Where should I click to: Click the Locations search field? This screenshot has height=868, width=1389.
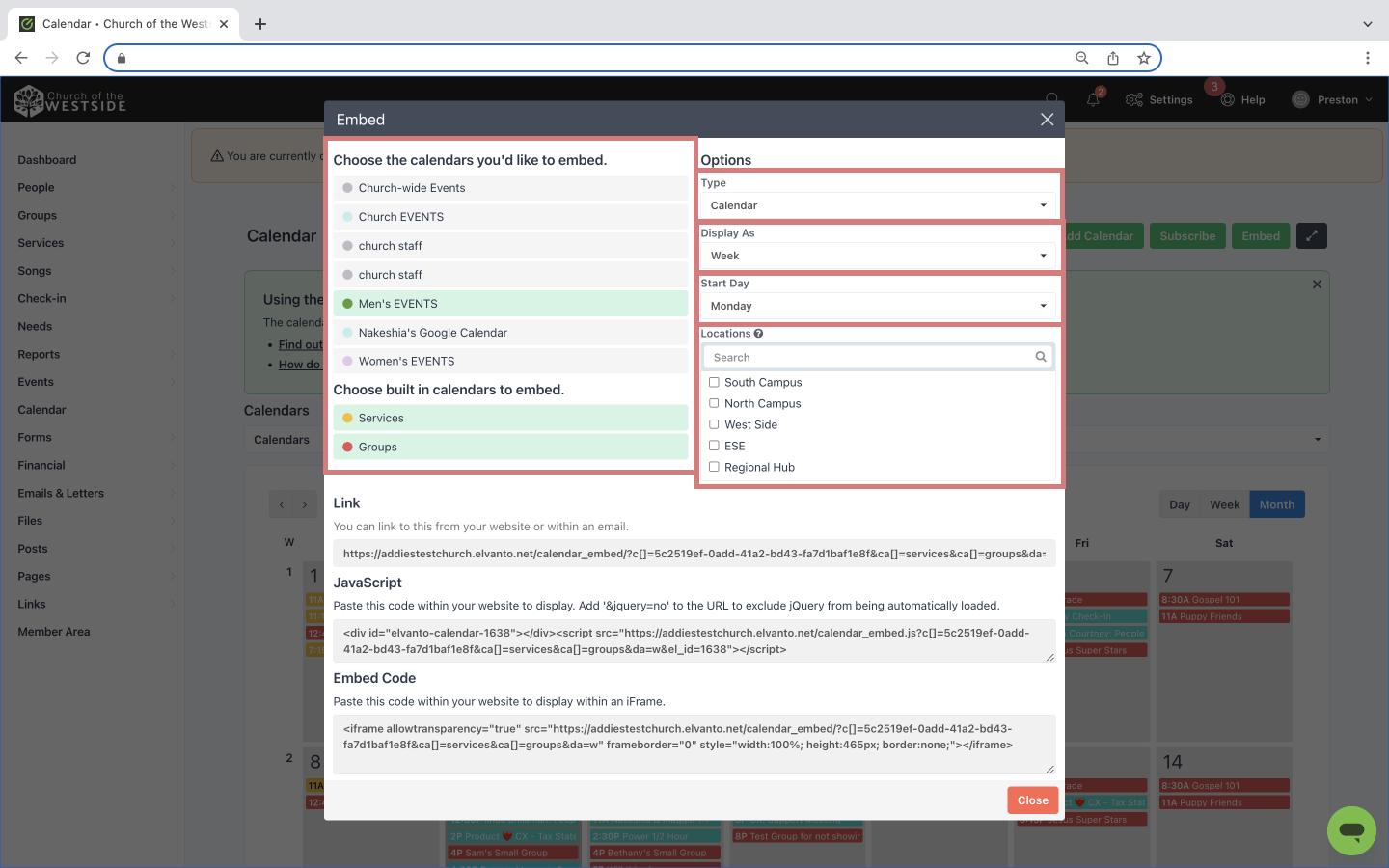point(878,357)
